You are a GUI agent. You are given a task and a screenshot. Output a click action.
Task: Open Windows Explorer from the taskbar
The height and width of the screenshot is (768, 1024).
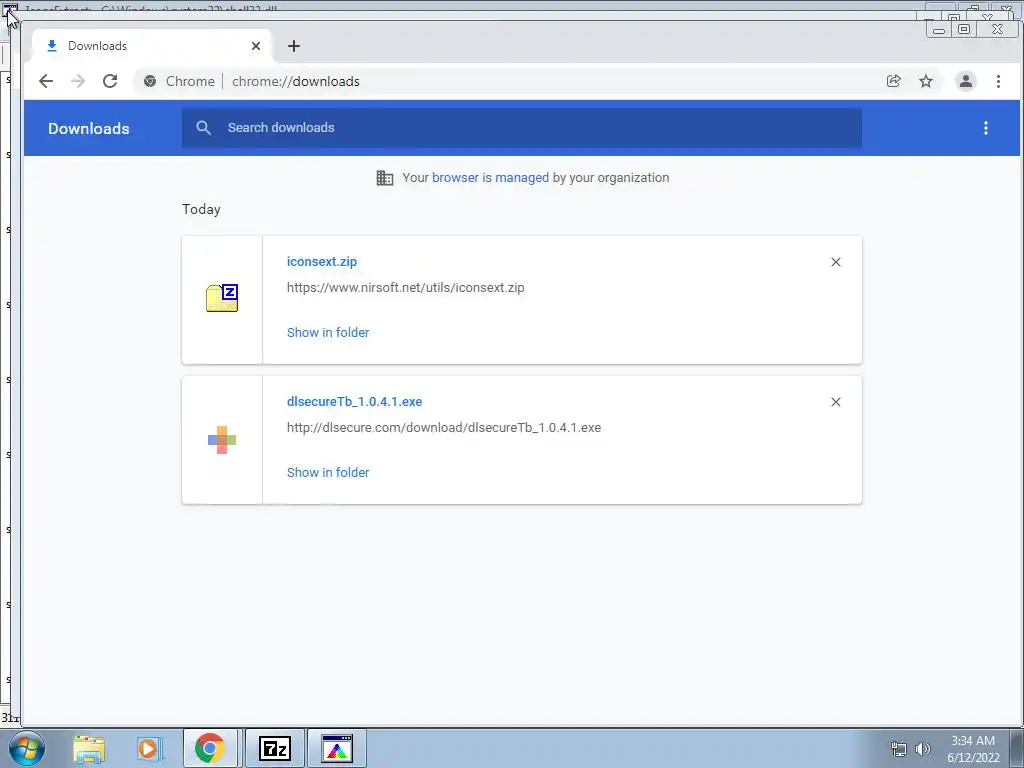[89, 748]
